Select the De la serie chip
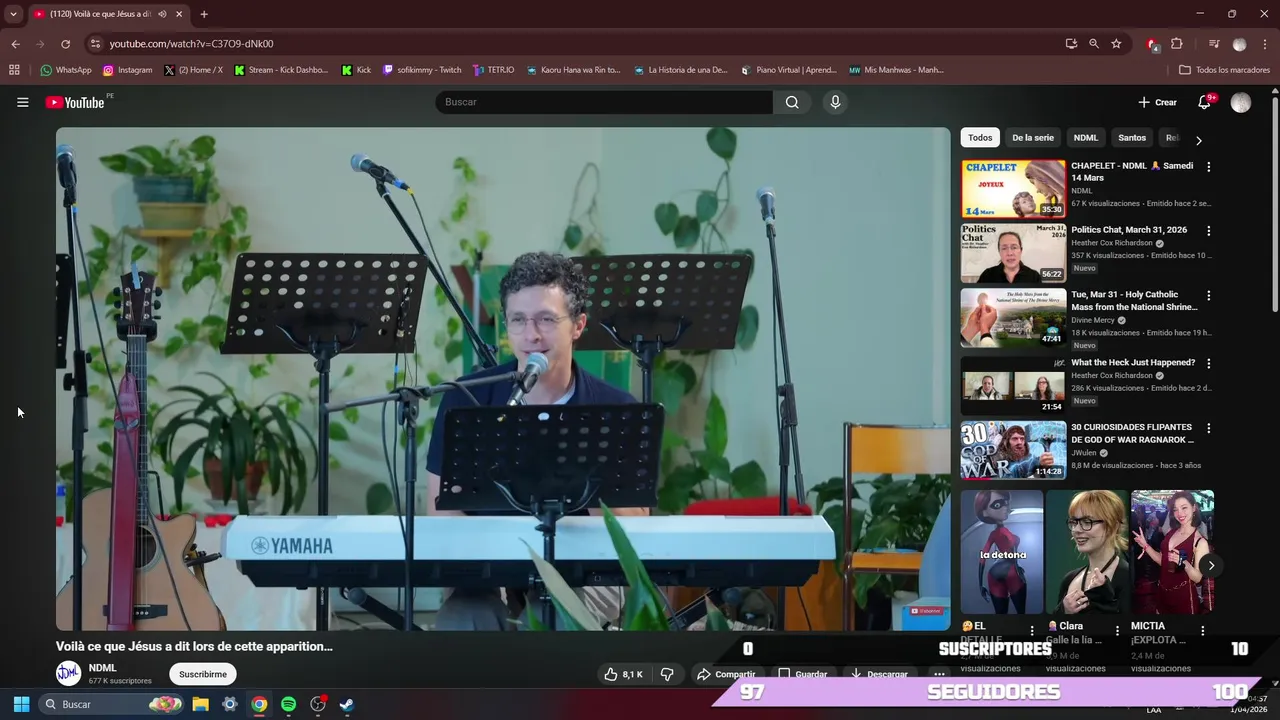 (x=1033, y=138)
